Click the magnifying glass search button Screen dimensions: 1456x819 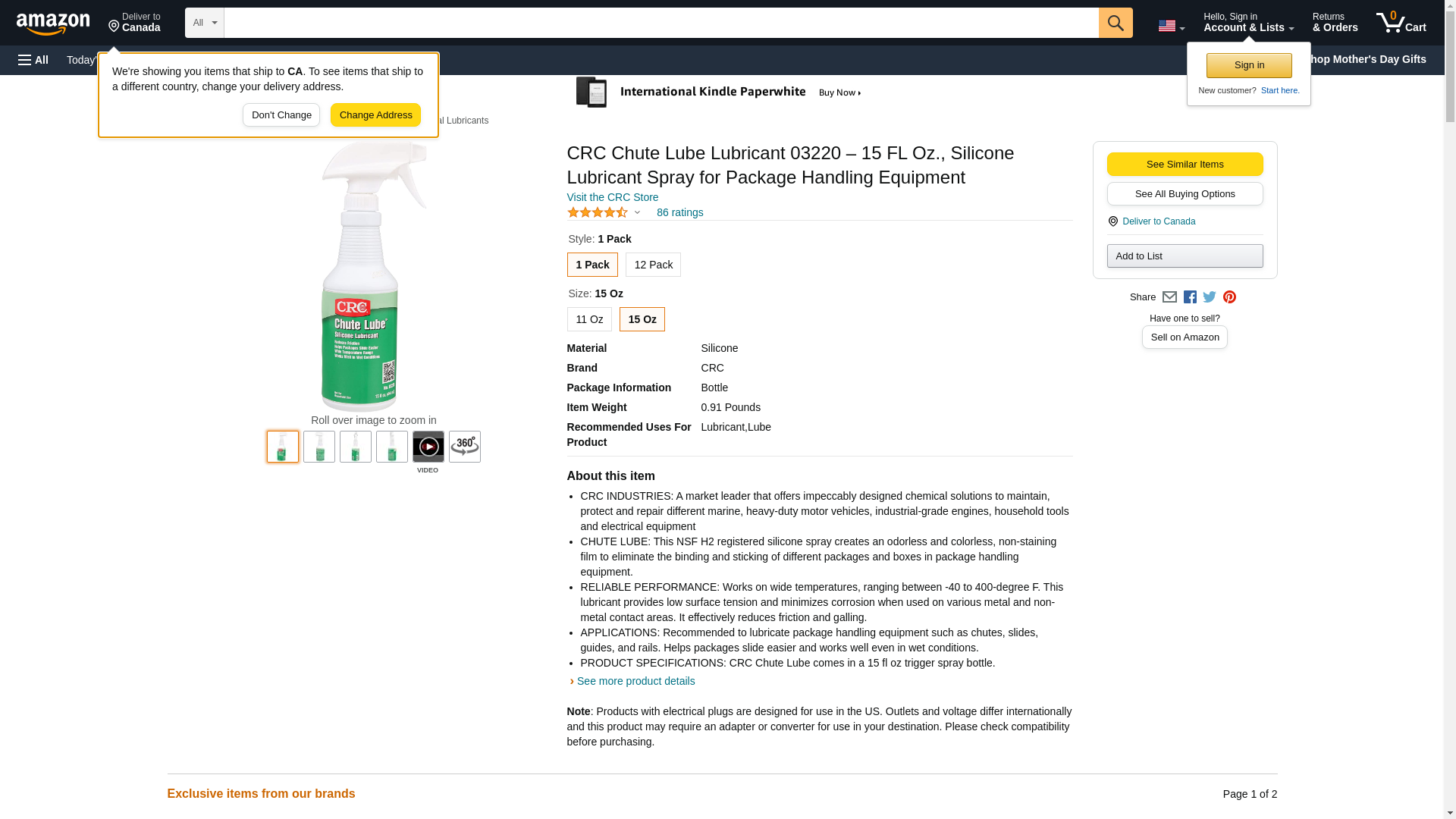(x=1115, y=23)
